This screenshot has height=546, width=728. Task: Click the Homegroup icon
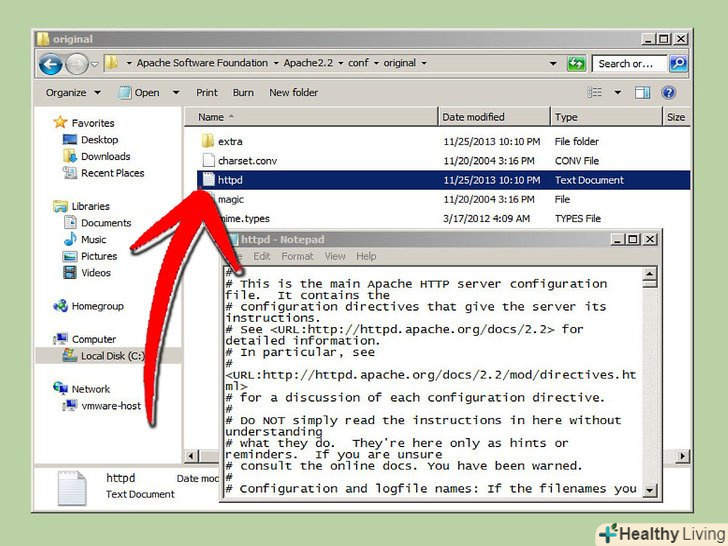point(60,306)
